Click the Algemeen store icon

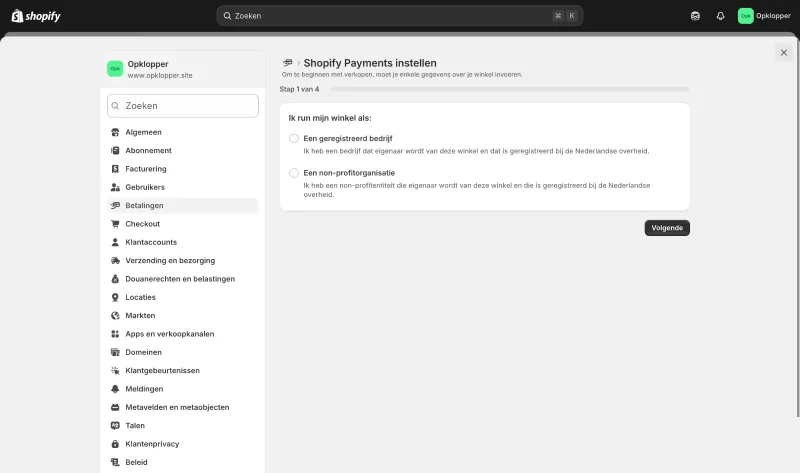click(115, 132)
